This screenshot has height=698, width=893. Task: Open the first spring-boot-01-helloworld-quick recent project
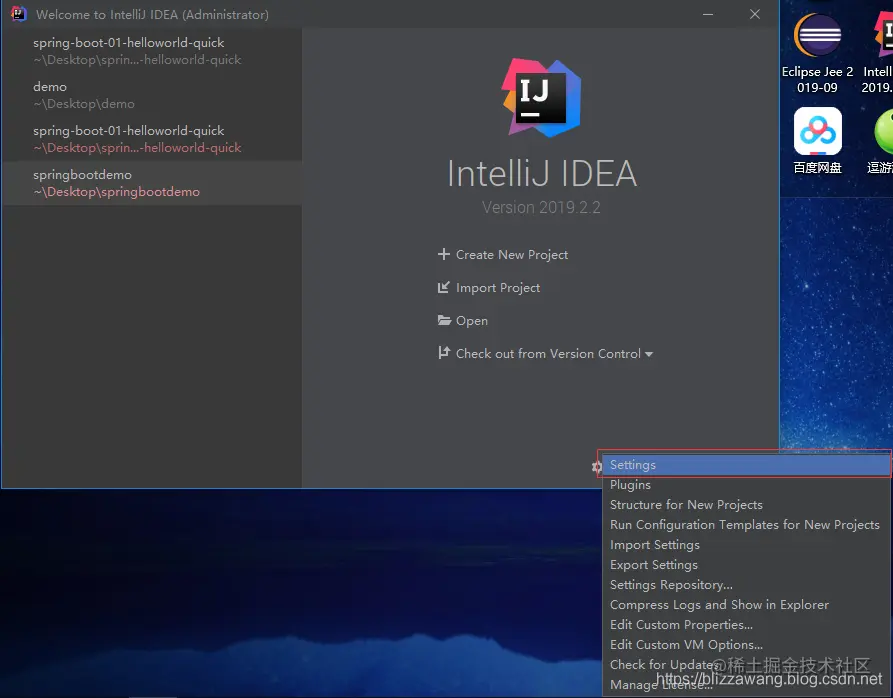(x=151, y=51)
